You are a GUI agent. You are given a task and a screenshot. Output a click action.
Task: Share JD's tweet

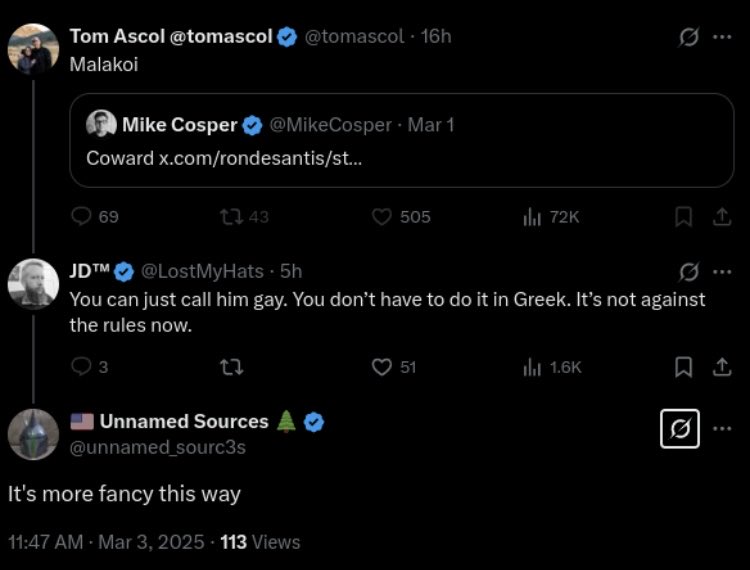(x=720, y=367)
